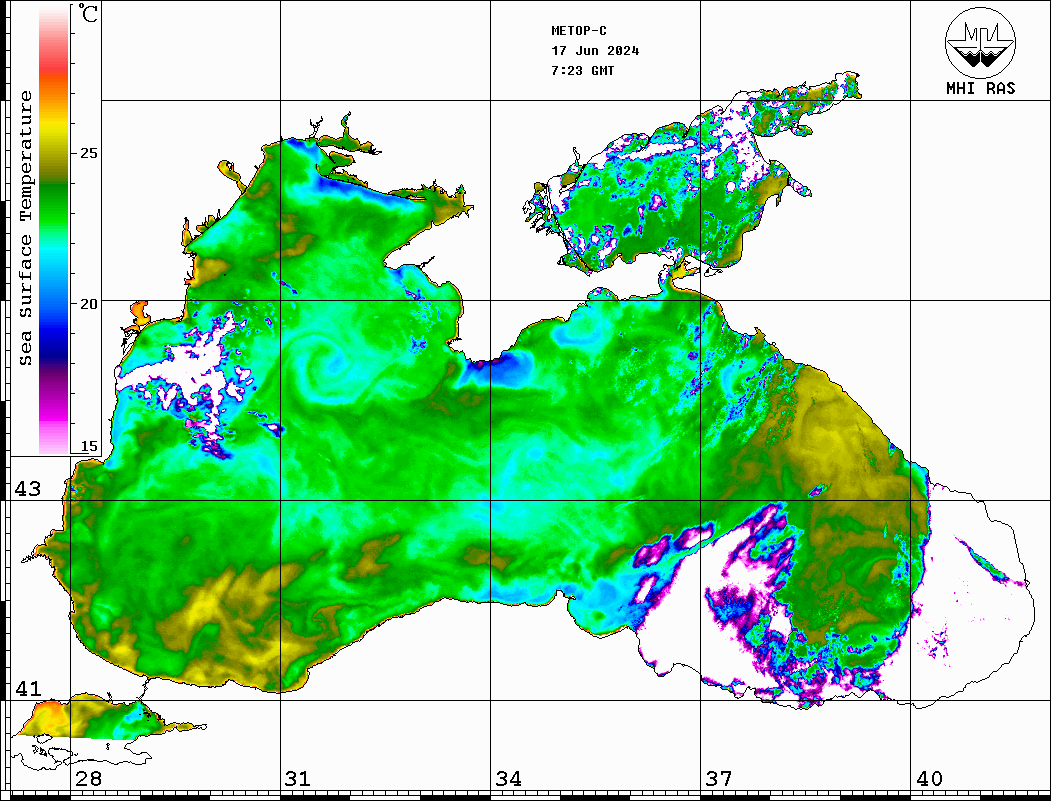Screen dimensions: 1051x801
Task: Click the MHI RAS logo emblem
Action: point(980,42)
